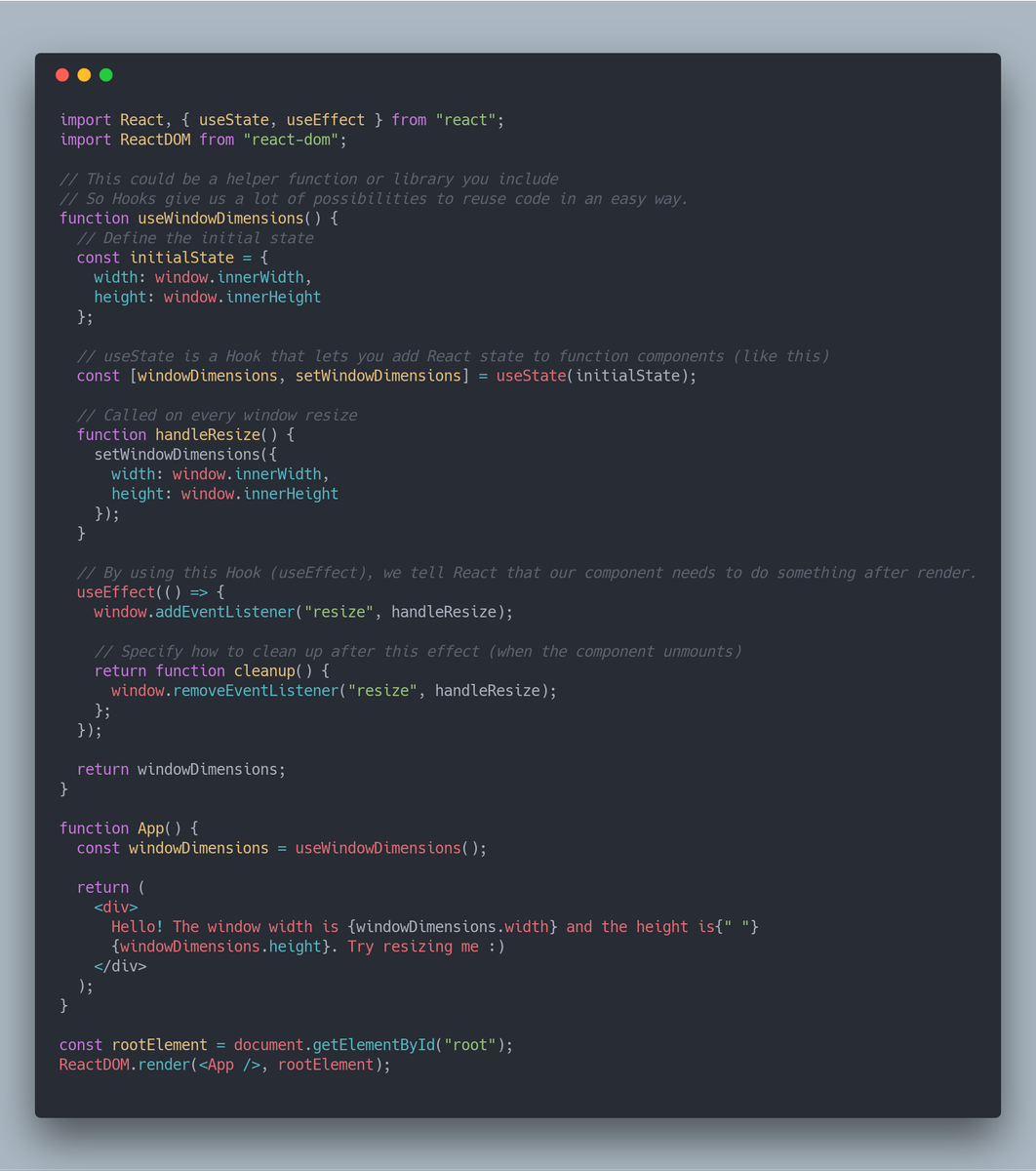Click the text "Try resizing me :)"
Screen dimensions: 1036x1171
coord(426,947)
